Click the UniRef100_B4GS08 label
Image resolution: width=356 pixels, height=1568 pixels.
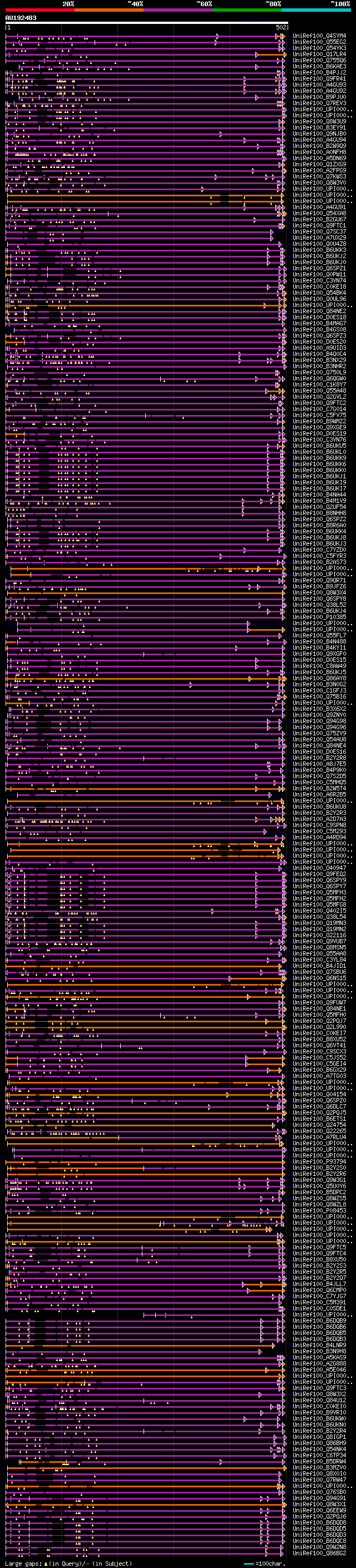[x=319, y=329]
